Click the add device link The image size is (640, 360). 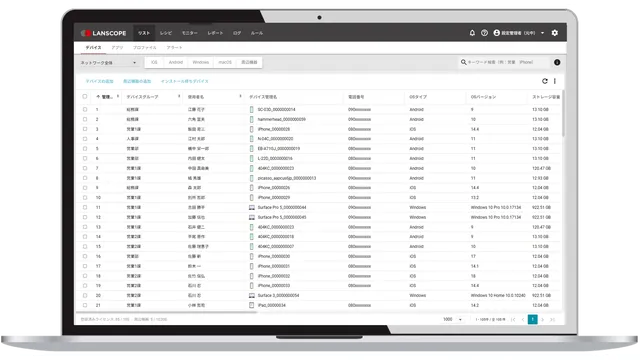tap(99, 81)
